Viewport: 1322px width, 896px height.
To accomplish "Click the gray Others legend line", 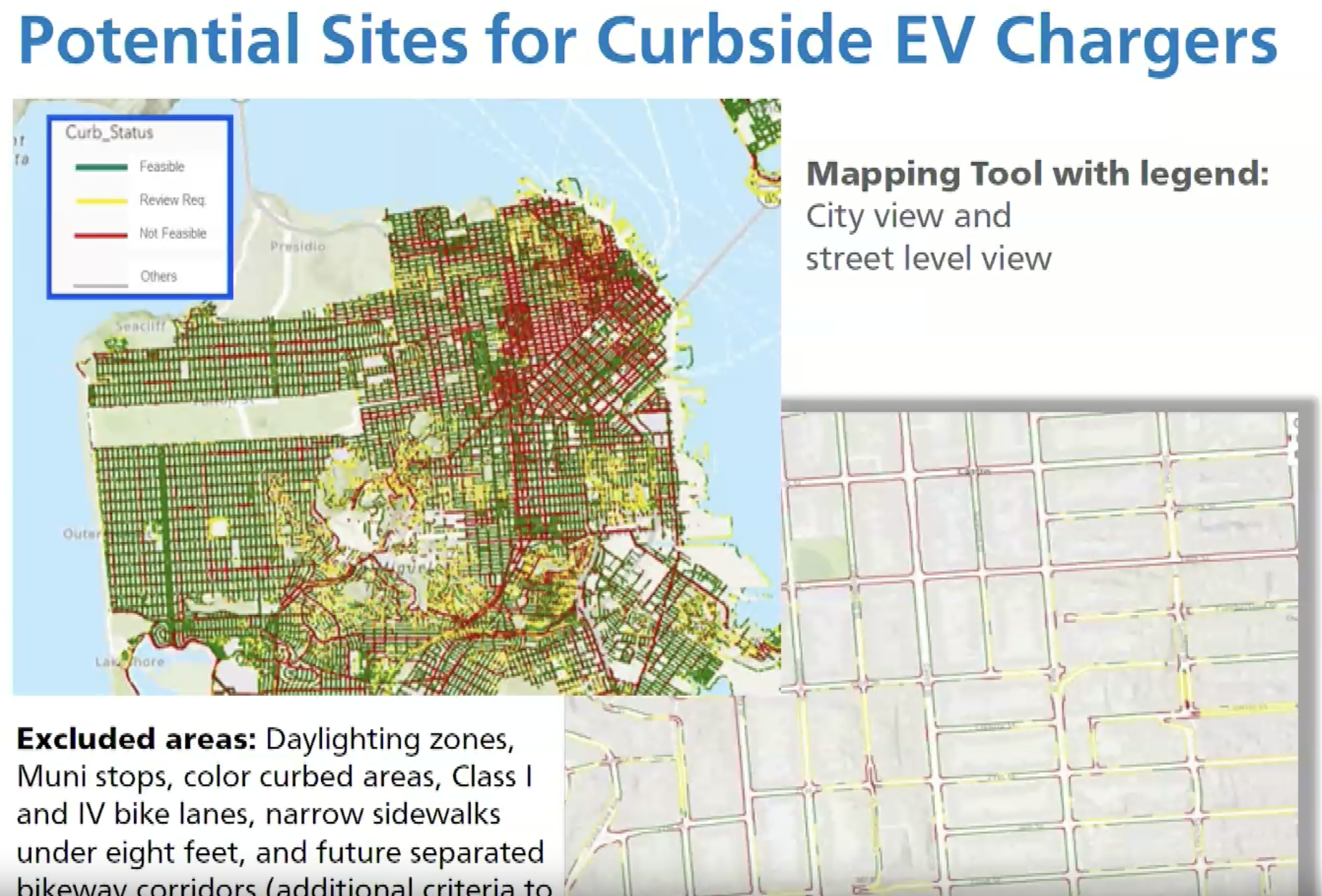I will pyautogui.click(x=101, y=285).
